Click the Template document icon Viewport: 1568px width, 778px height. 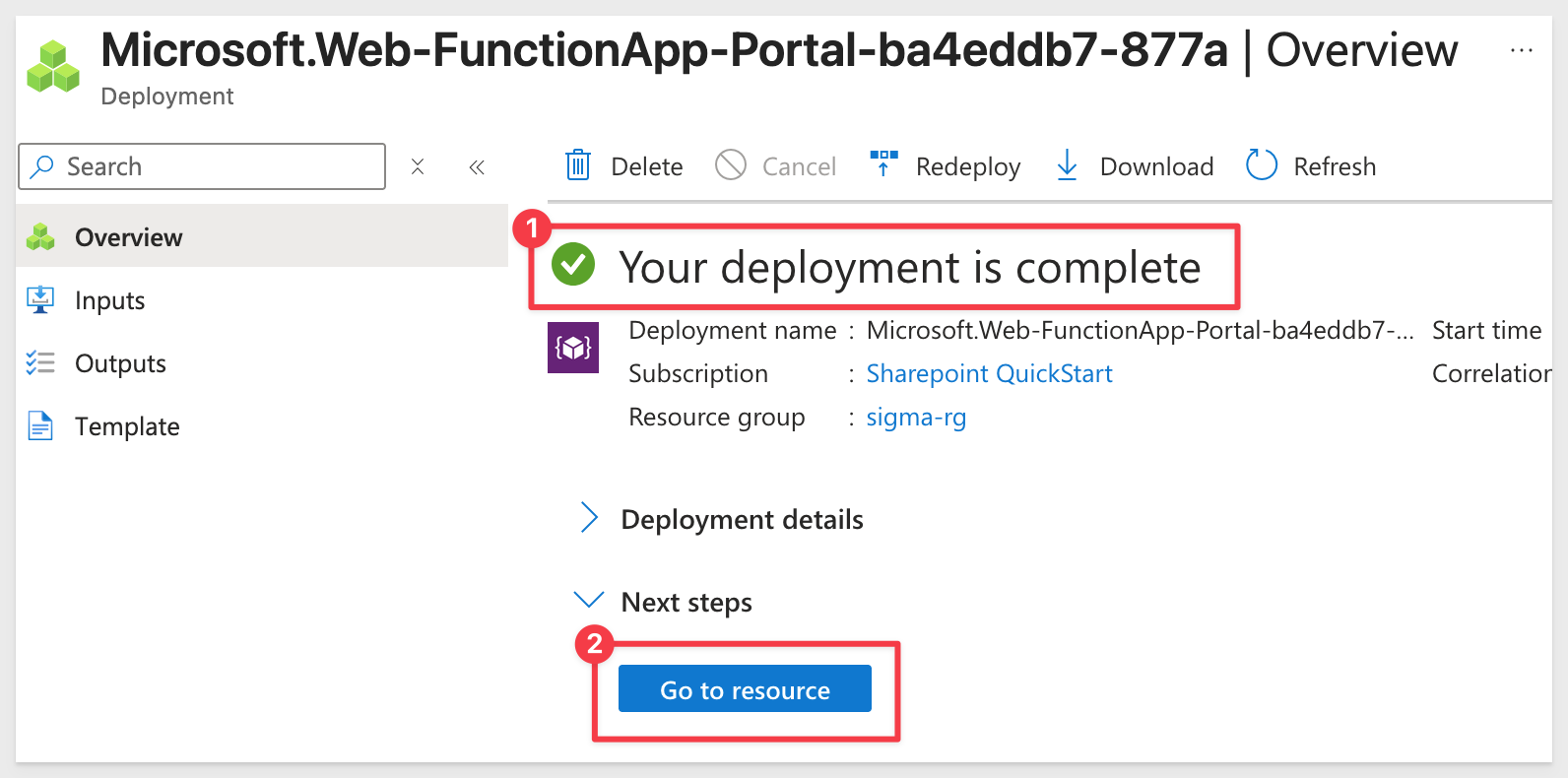click(x=40, y=426)
